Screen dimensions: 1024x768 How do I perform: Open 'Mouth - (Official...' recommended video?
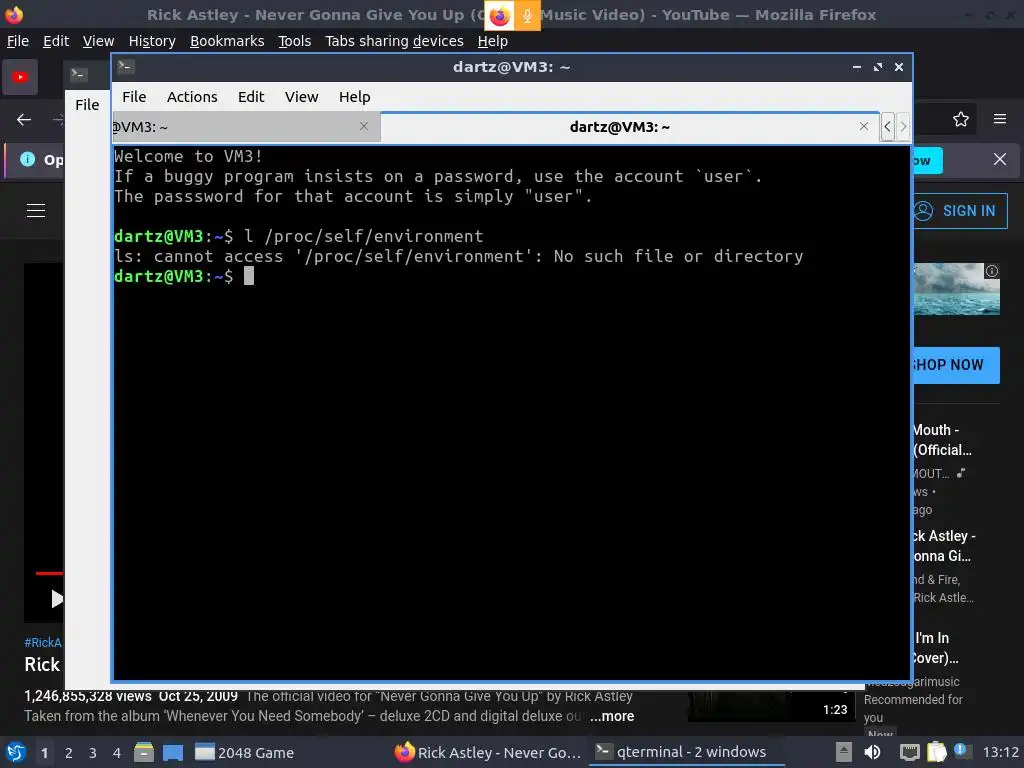pos(942,440)
